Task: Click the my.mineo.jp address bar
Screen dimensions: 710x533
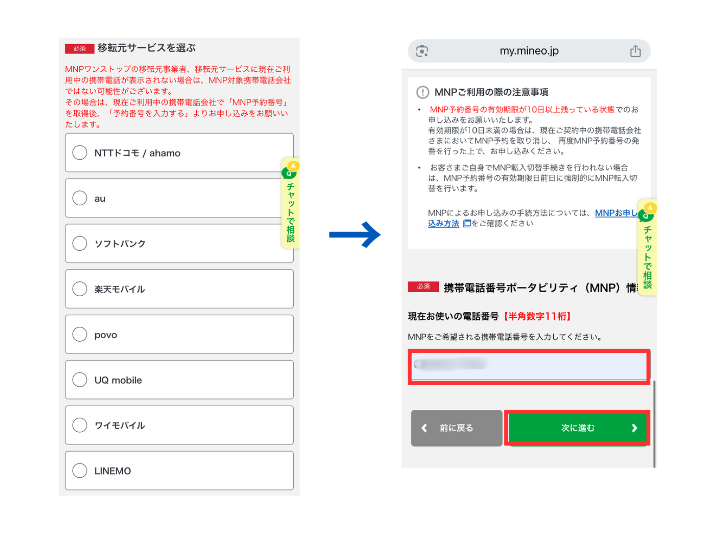Action: [x=529, y=51]
